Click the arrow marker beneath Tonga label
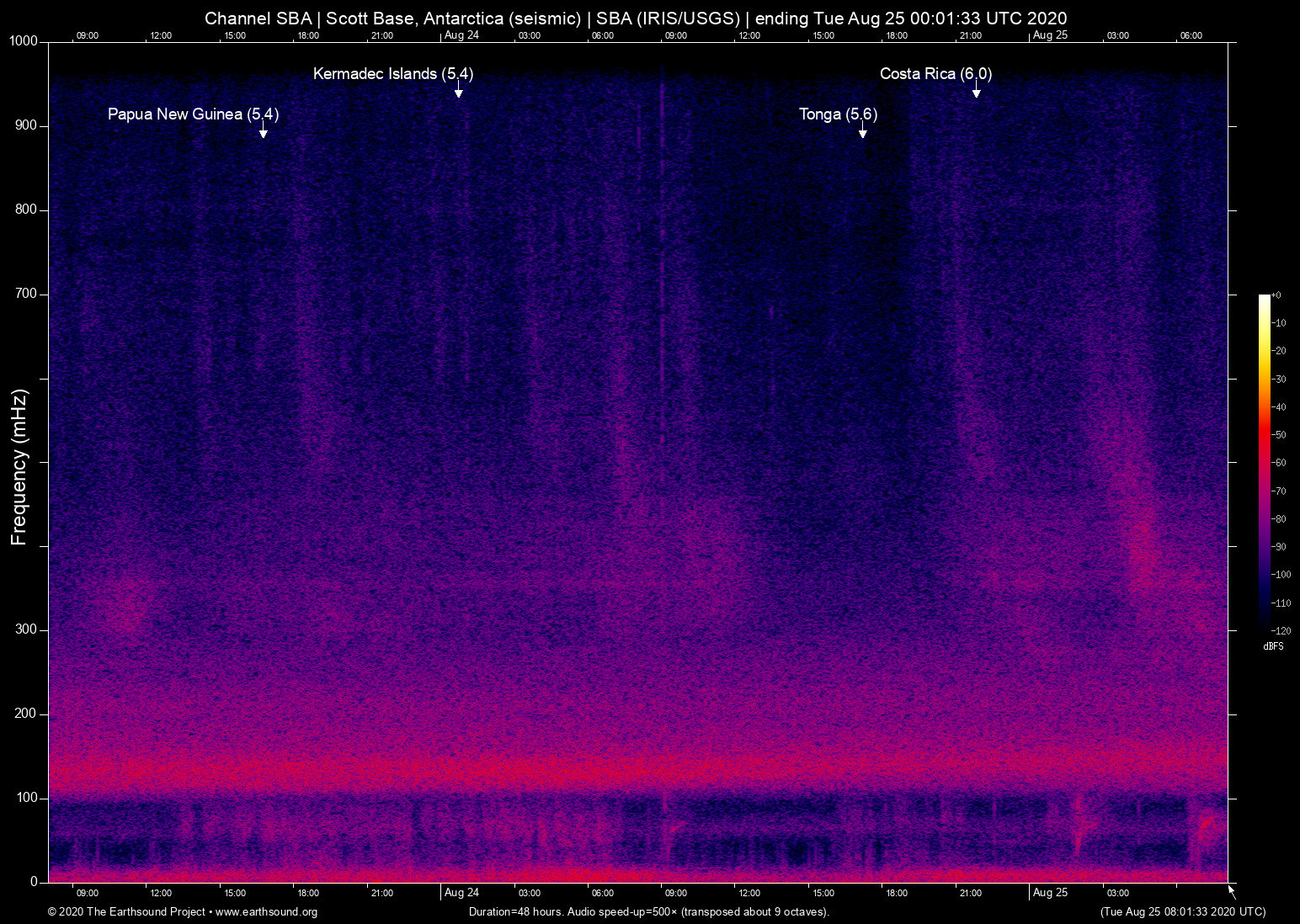1300x924 pixels. click(862, 131)
